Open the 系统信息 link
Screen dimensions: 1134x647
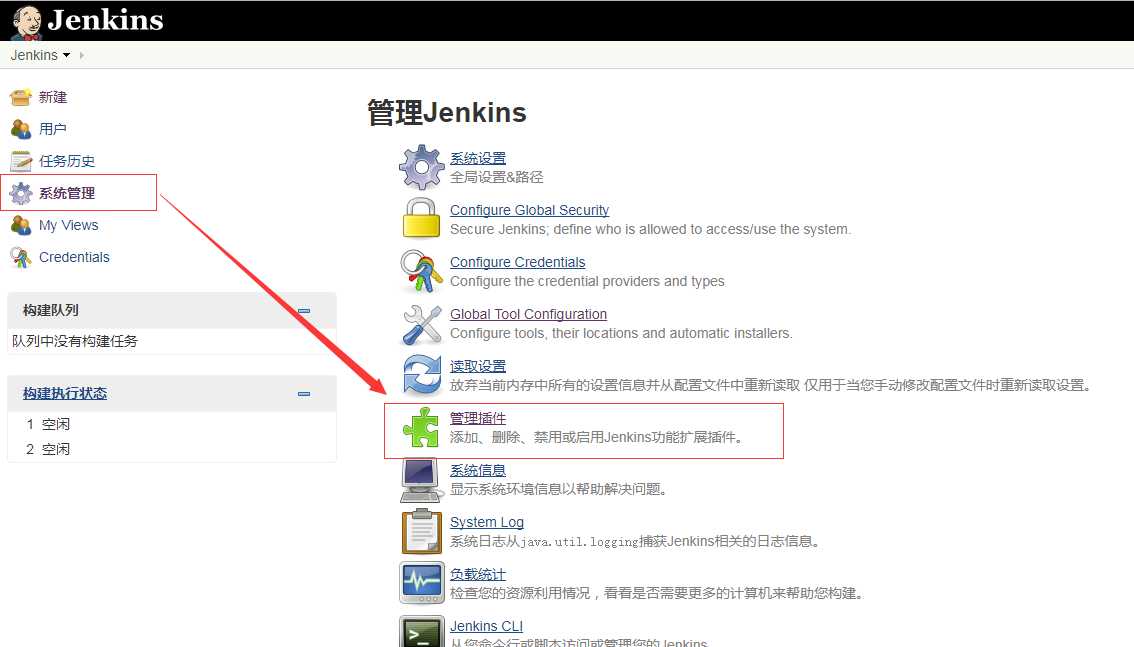click(478, 470)
